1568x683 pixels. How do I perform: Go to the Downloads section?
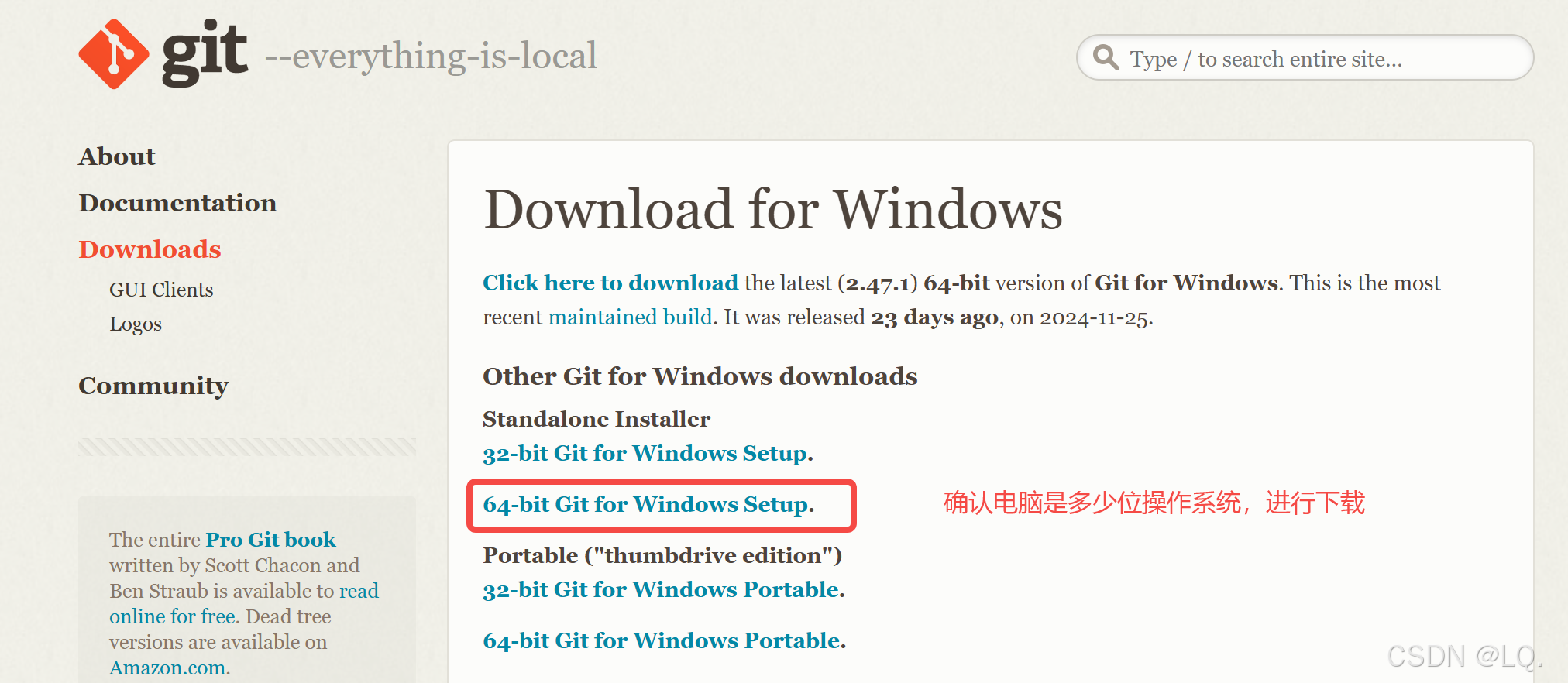pyautogui.click(x=150, y=249)
